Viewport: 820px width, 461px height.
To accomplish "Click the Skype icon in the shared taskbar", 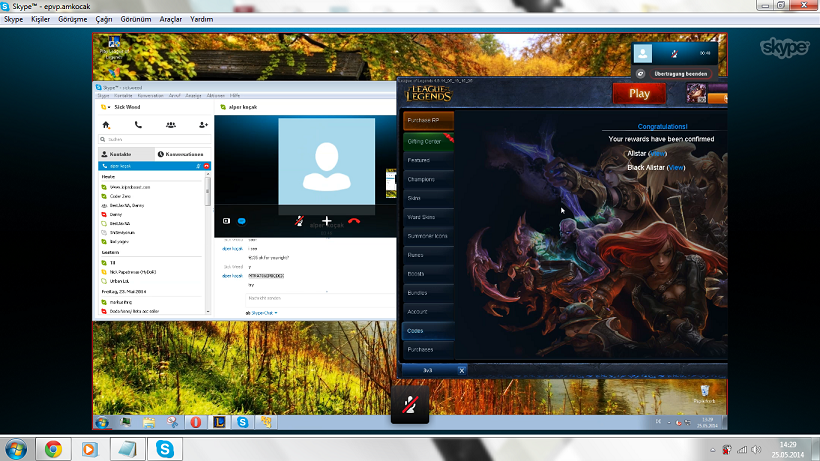I will coord(243,422).
